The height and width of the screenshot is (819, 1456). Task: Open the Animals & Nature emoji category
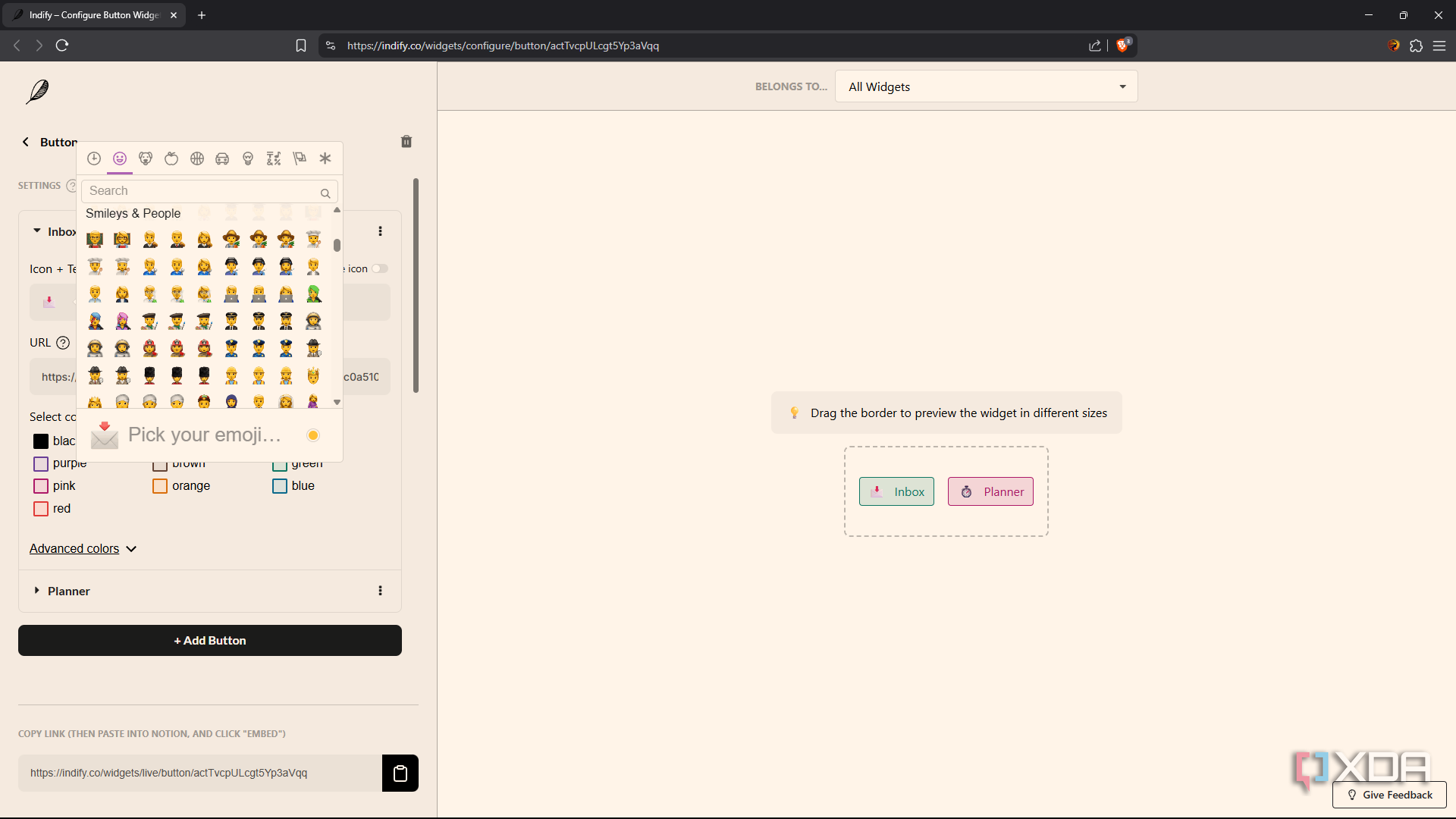tap(146, 158)
